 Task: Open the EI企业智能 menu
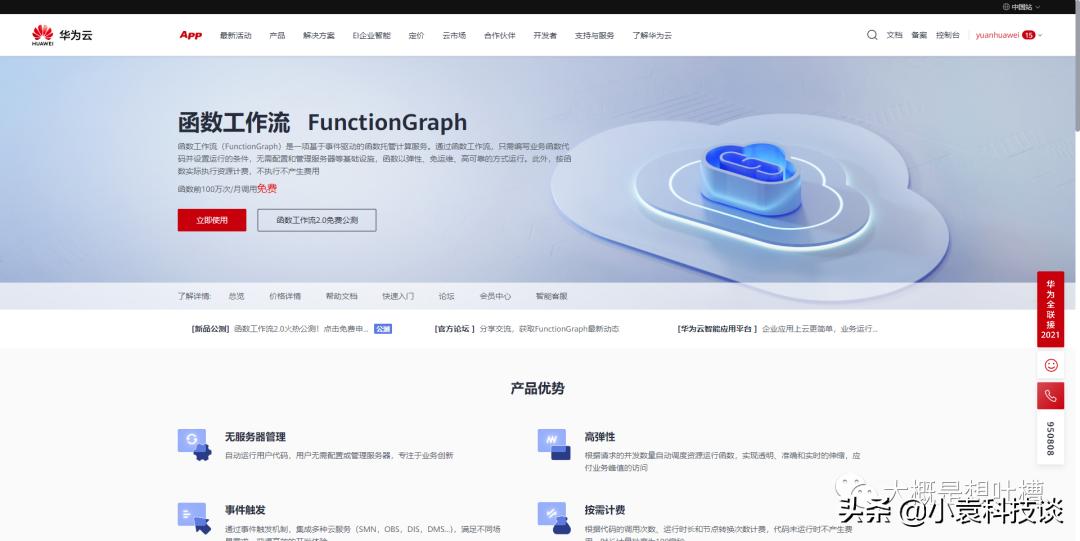click(371, 35)
